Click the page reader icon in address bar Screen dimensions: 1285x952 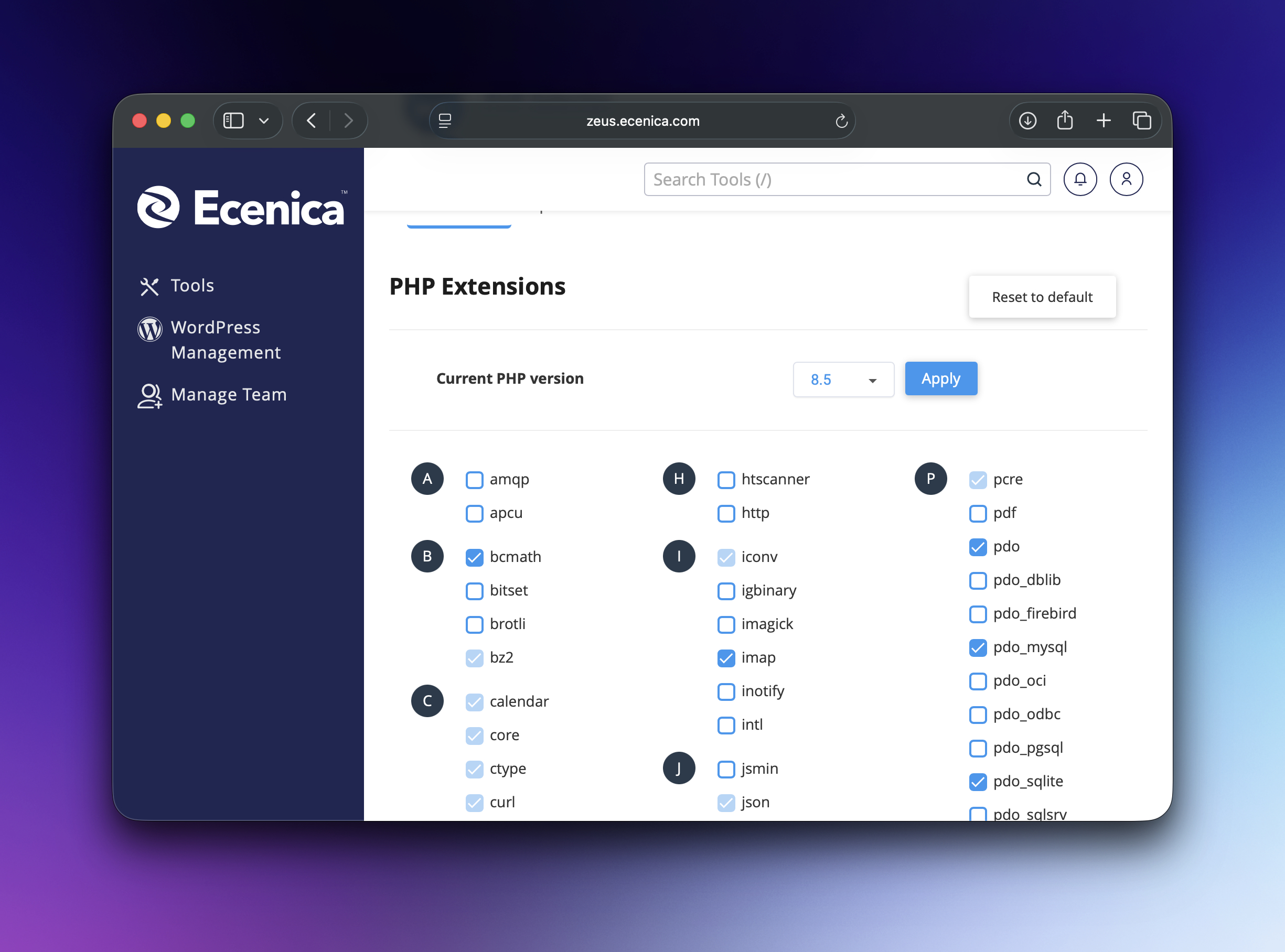pyautogui.click(x=445, y=121)
